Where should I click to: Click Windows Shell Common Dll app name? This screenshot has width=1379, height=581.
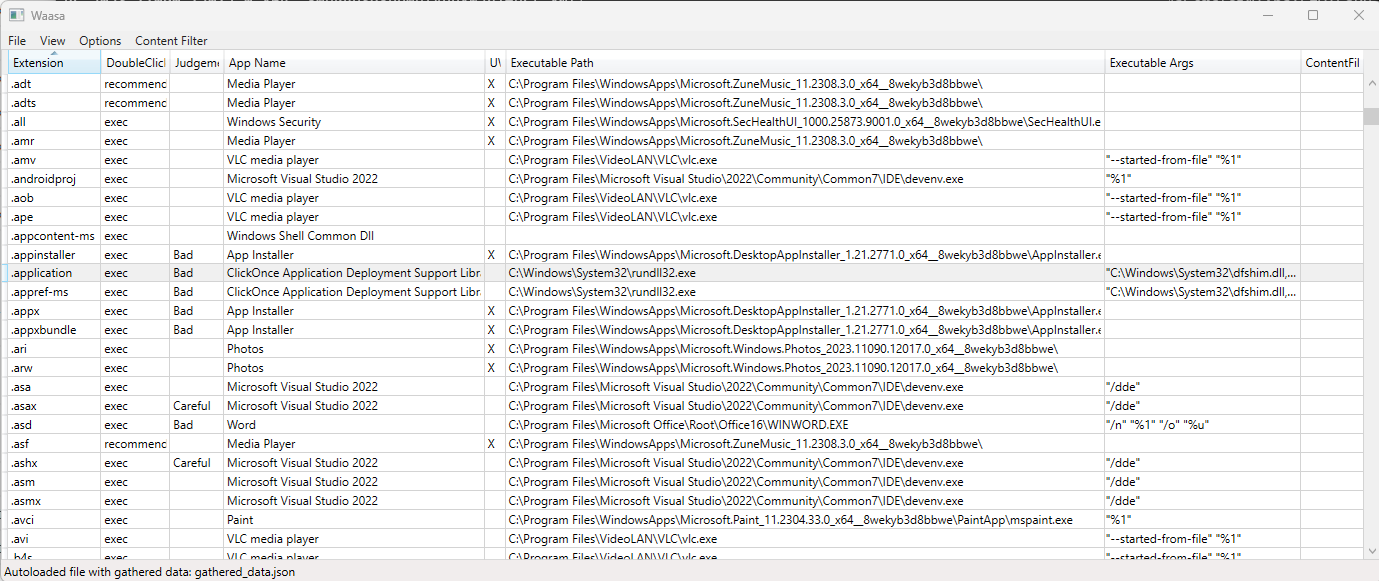(x=353, y=236)
